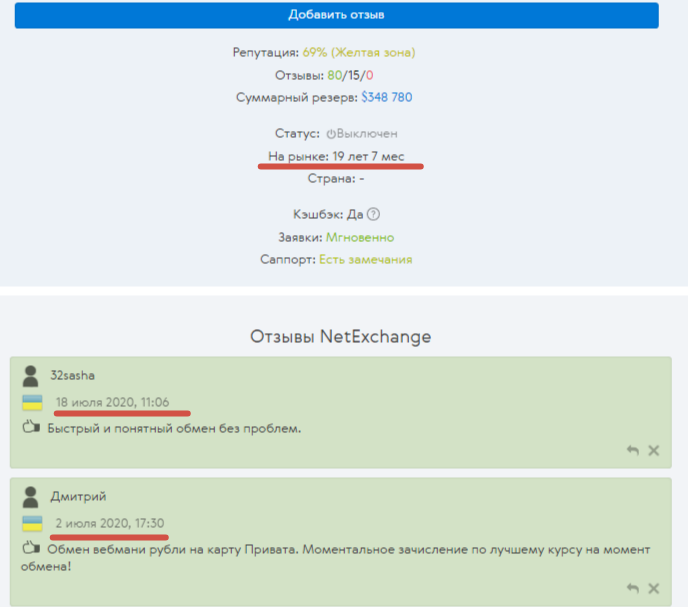
Task: Click the heading Отзывы NetExchange
Action: point(340,337)
